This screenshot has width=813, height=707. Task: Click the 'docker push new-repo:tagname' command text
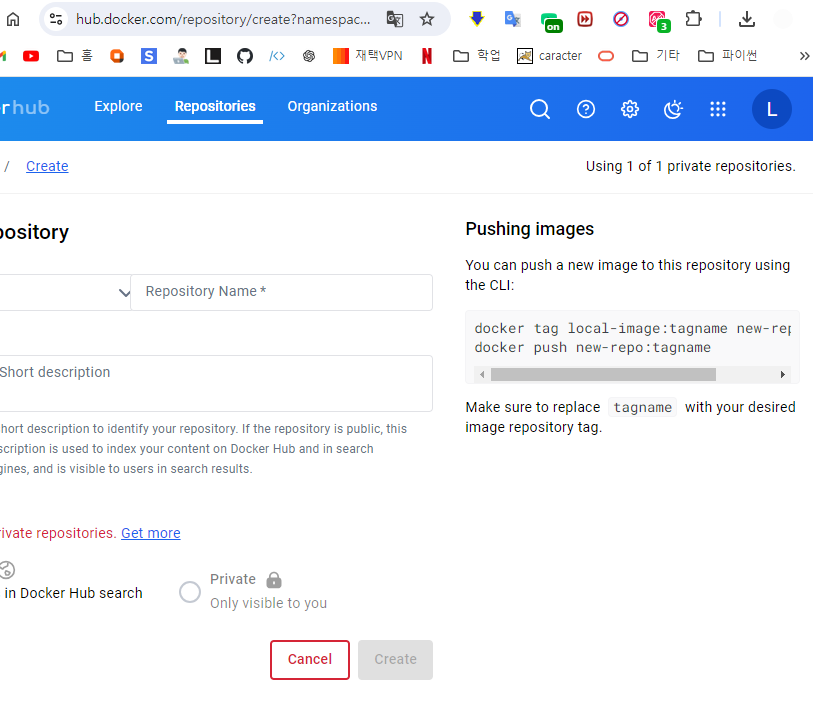592,347
